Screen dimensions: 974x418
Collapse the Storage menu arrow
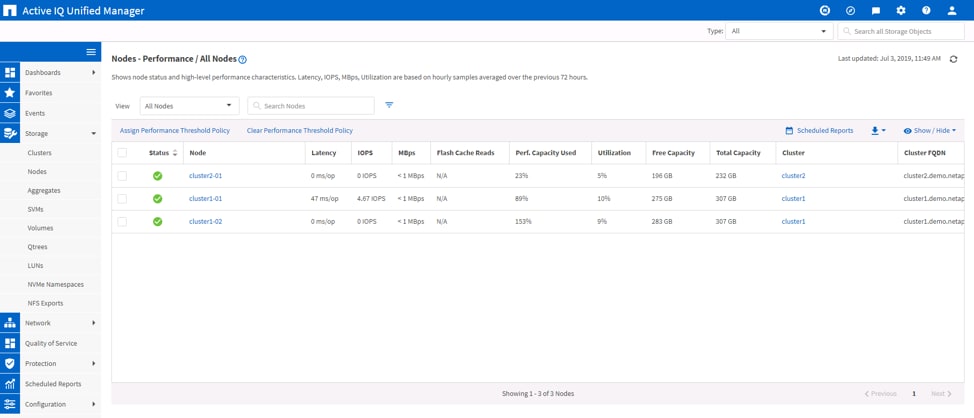(94, 134)
